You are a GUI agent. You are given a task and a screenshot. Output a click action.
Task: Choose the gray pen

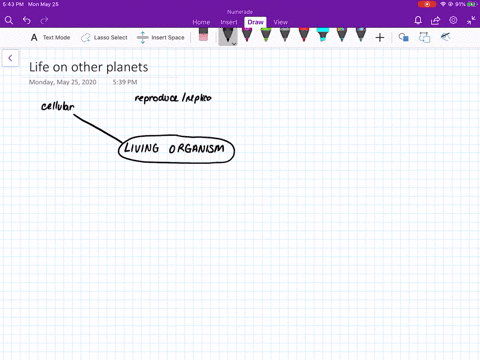tap(285, 35)
